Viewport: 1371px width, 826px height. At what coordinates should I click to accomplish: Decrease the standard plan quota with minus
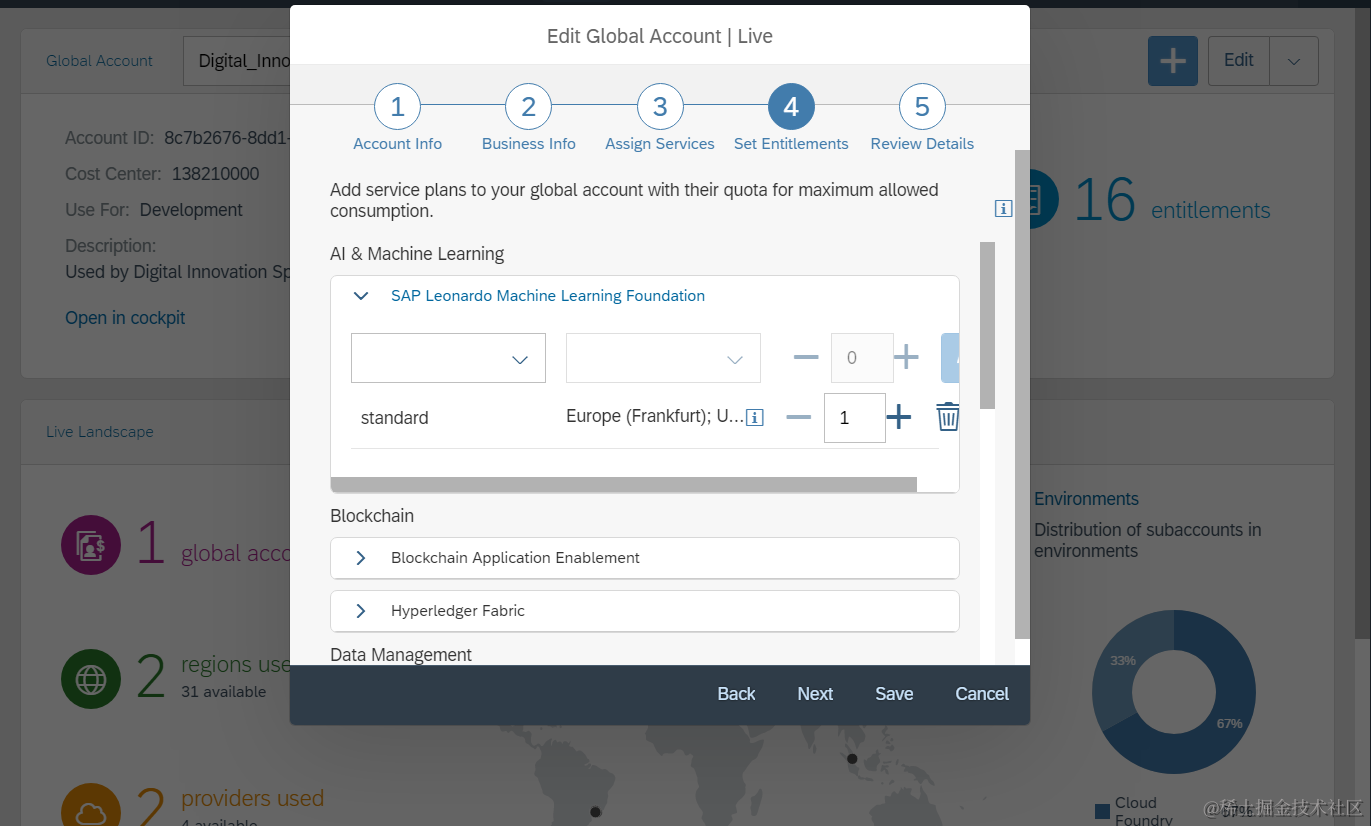tap(798, 417)
